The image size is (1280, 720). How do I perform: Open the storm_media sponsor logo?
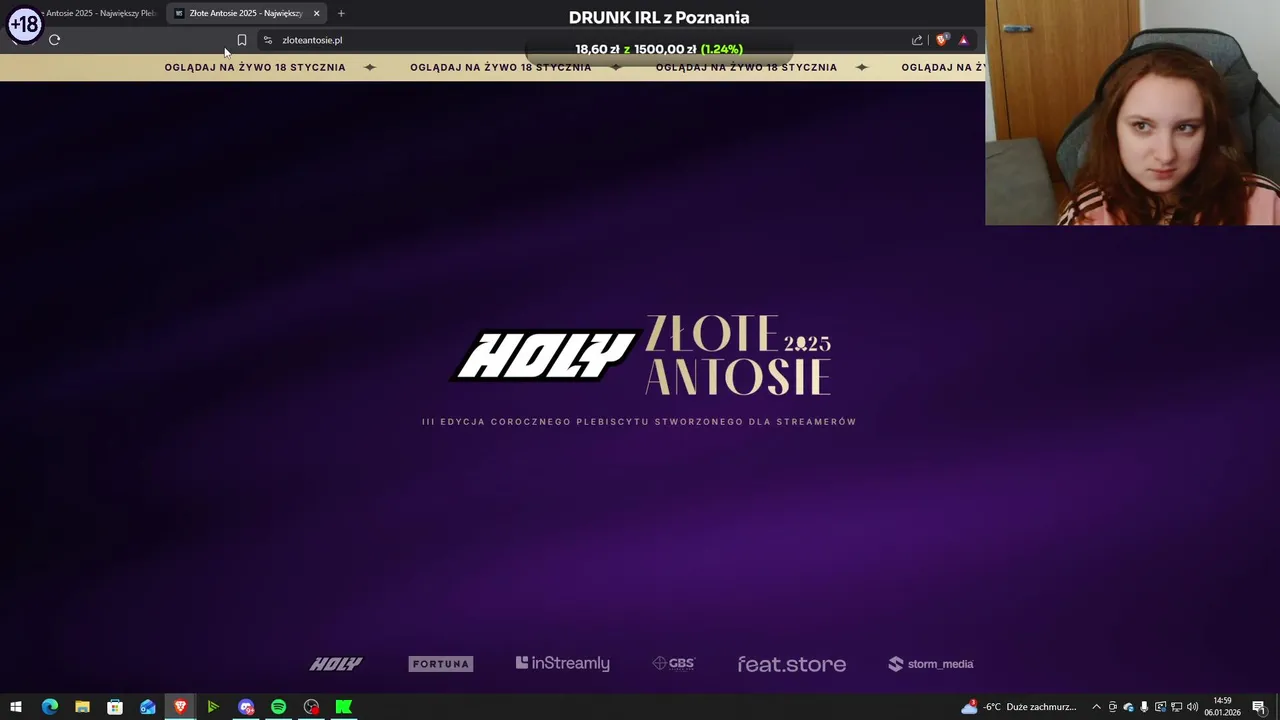coord(931,664)
